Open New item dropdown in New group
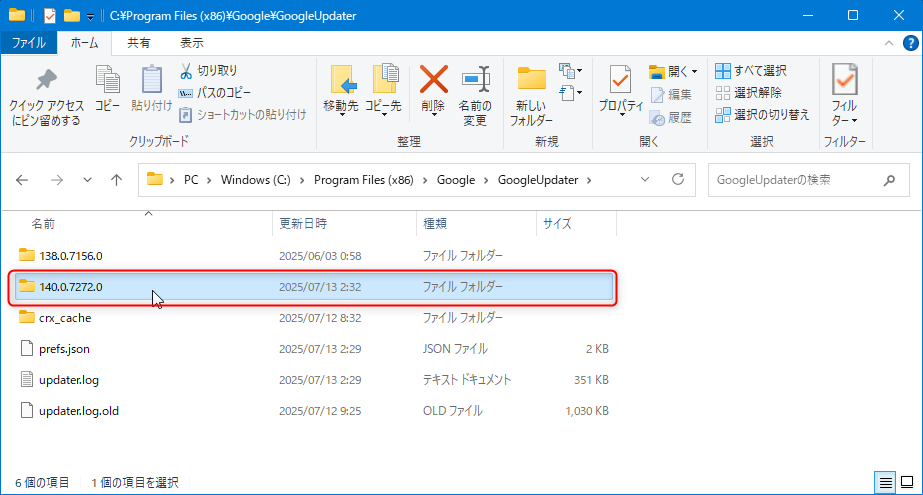923x495 pixels. pyautogui.click(x=570, y=71)
